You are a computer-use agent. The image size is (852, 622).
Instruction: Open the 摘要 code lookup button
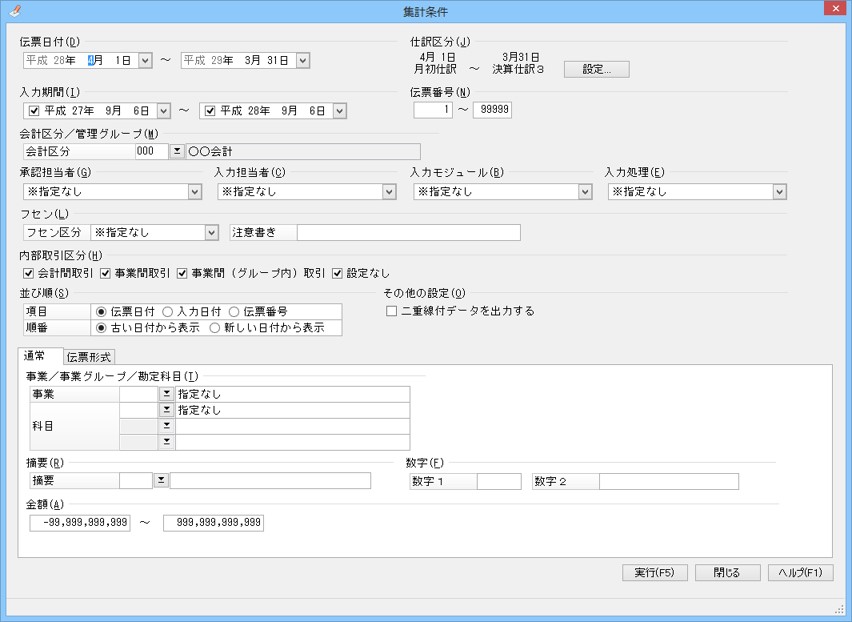(161, 481)
